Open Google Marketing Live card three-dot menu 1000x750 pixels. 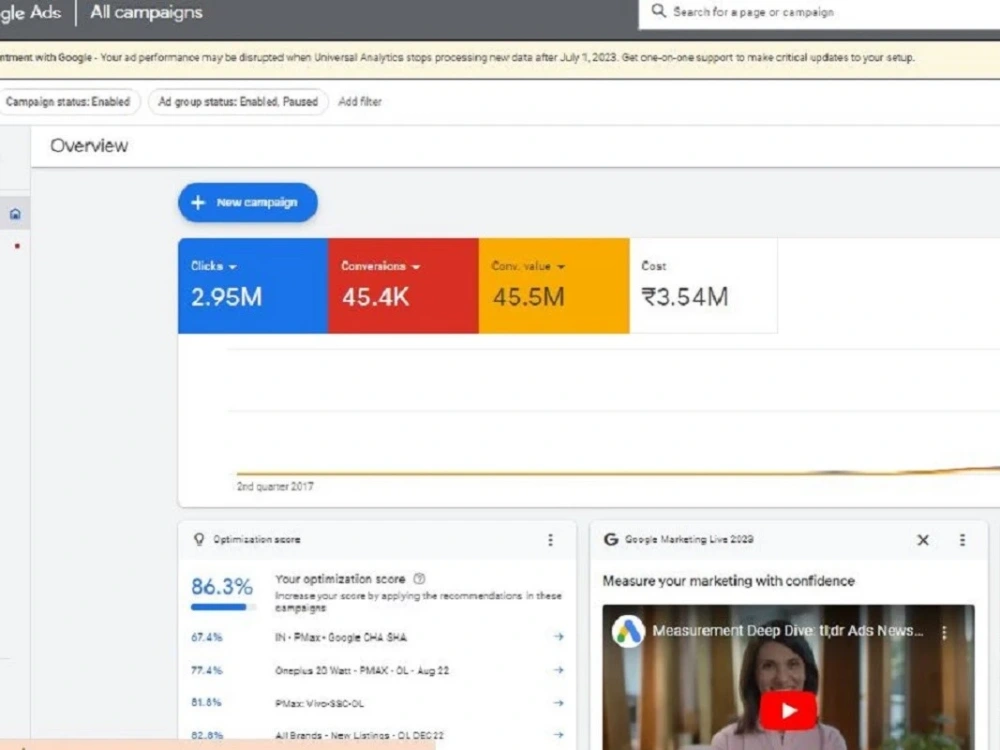click(962, 540)
